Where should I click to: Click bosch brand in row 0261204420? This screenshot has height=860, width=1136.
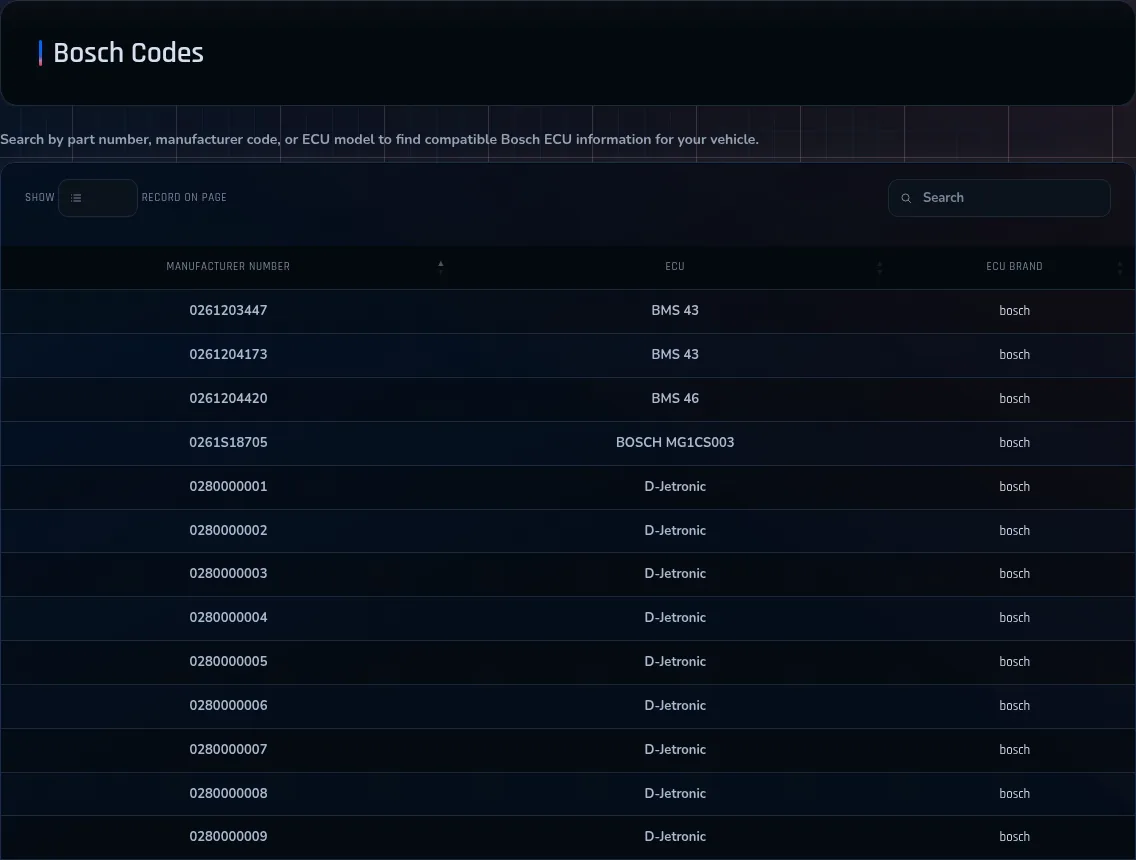(1014, 398)
